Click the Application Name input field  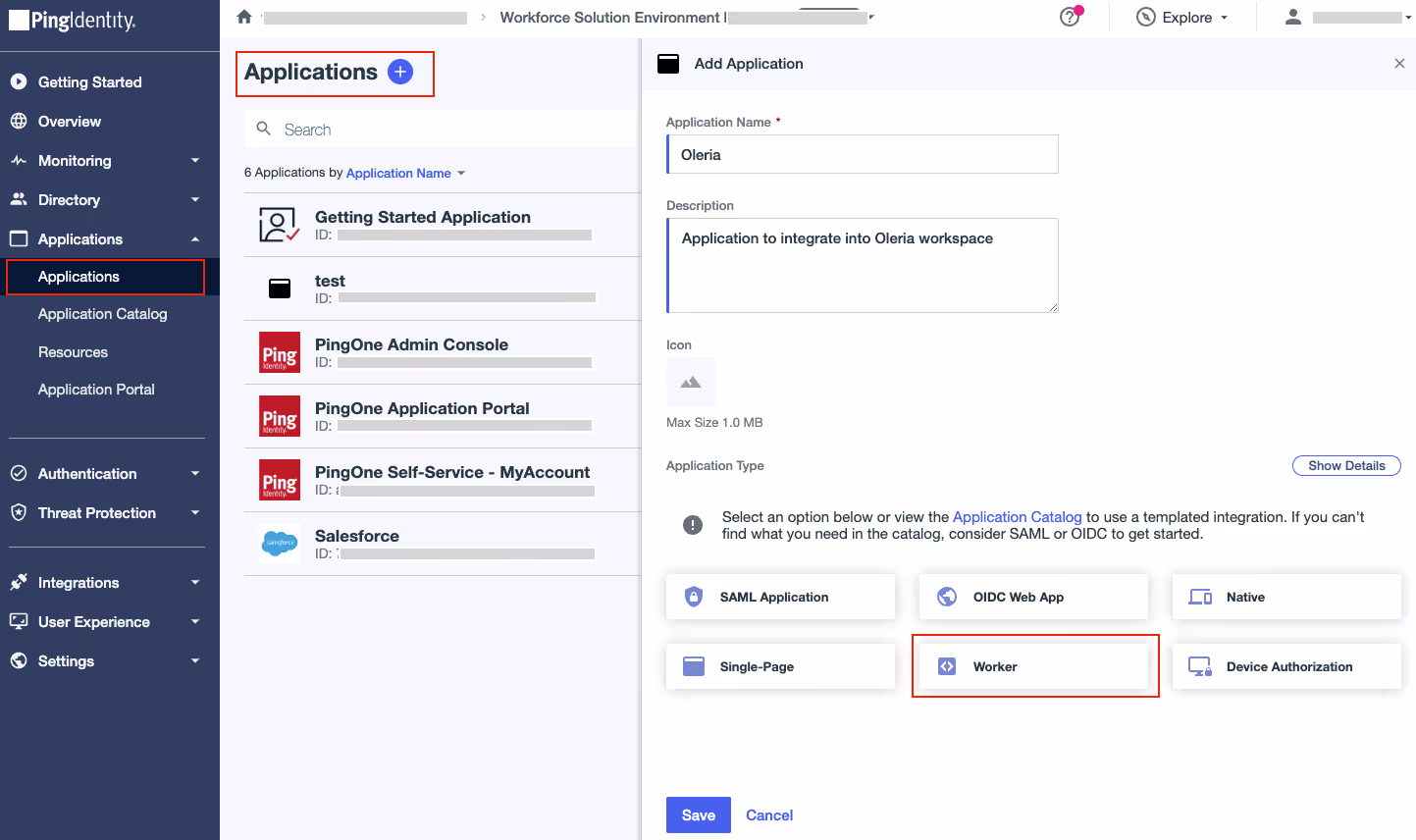pyautogui.click(x=863, y=154)
